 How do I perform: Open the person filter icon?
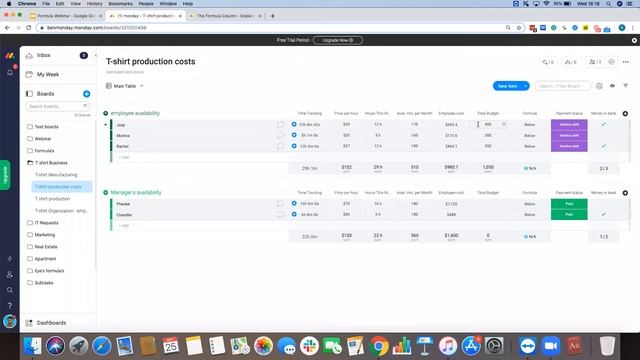coord(599,86)
